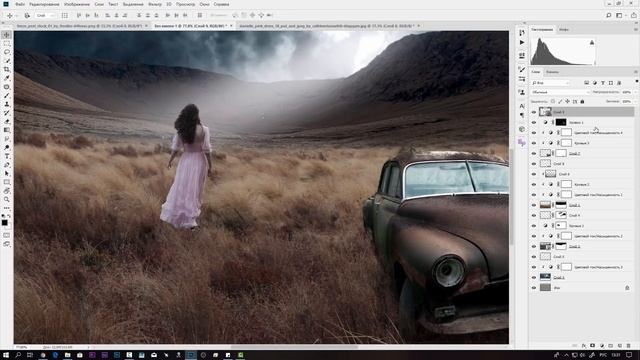The width and height of the screenshot is (640, 360).
Task: Click the layer opacity value field
Action: coord(627,92)
